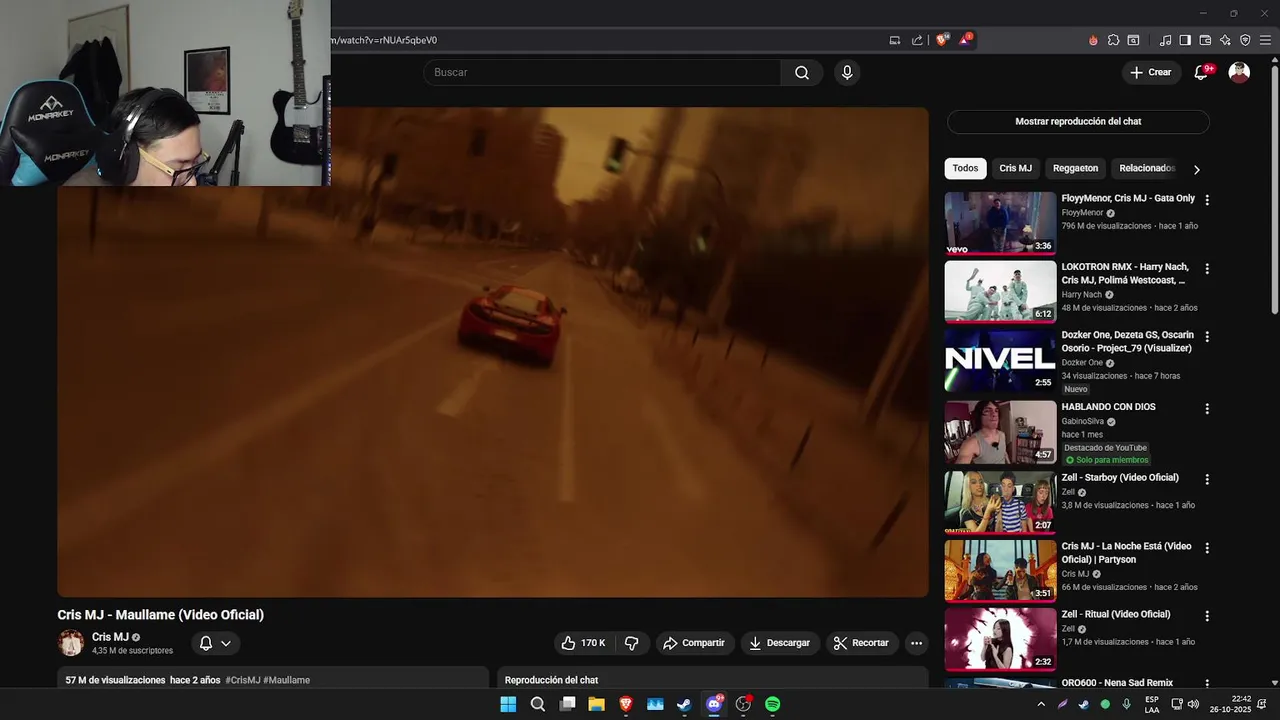The height and width of the screenshot is (720, 1280).
Task: Open options menu for Zell Ritual
Action: (1207, 616)
